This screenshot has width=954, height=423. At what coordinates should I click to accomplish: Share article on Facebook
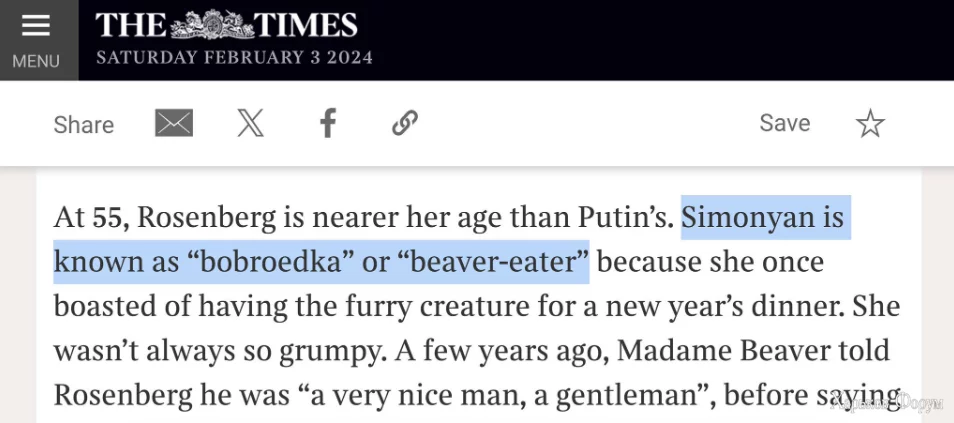tap(328, 124)
